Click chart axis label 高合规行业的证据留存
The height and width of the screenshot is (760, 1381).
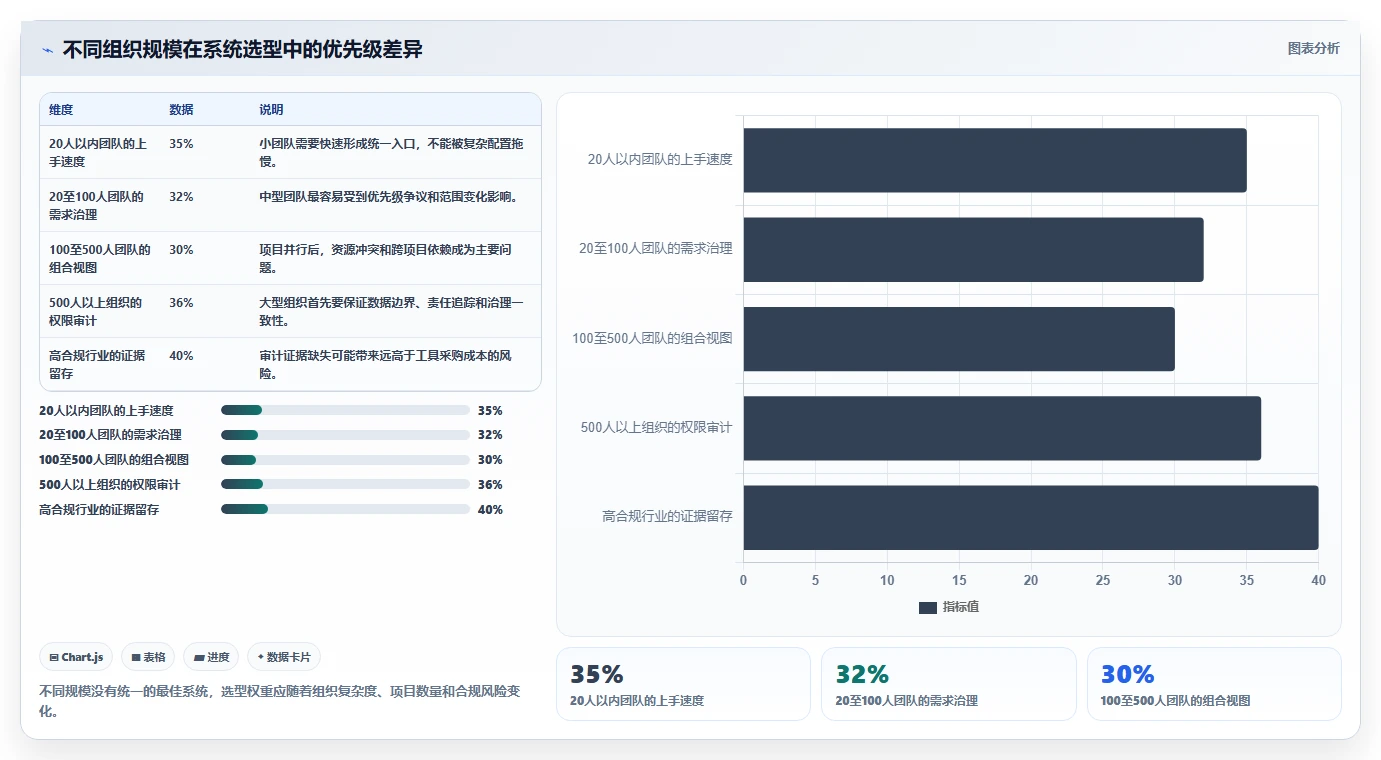point(667,517)
